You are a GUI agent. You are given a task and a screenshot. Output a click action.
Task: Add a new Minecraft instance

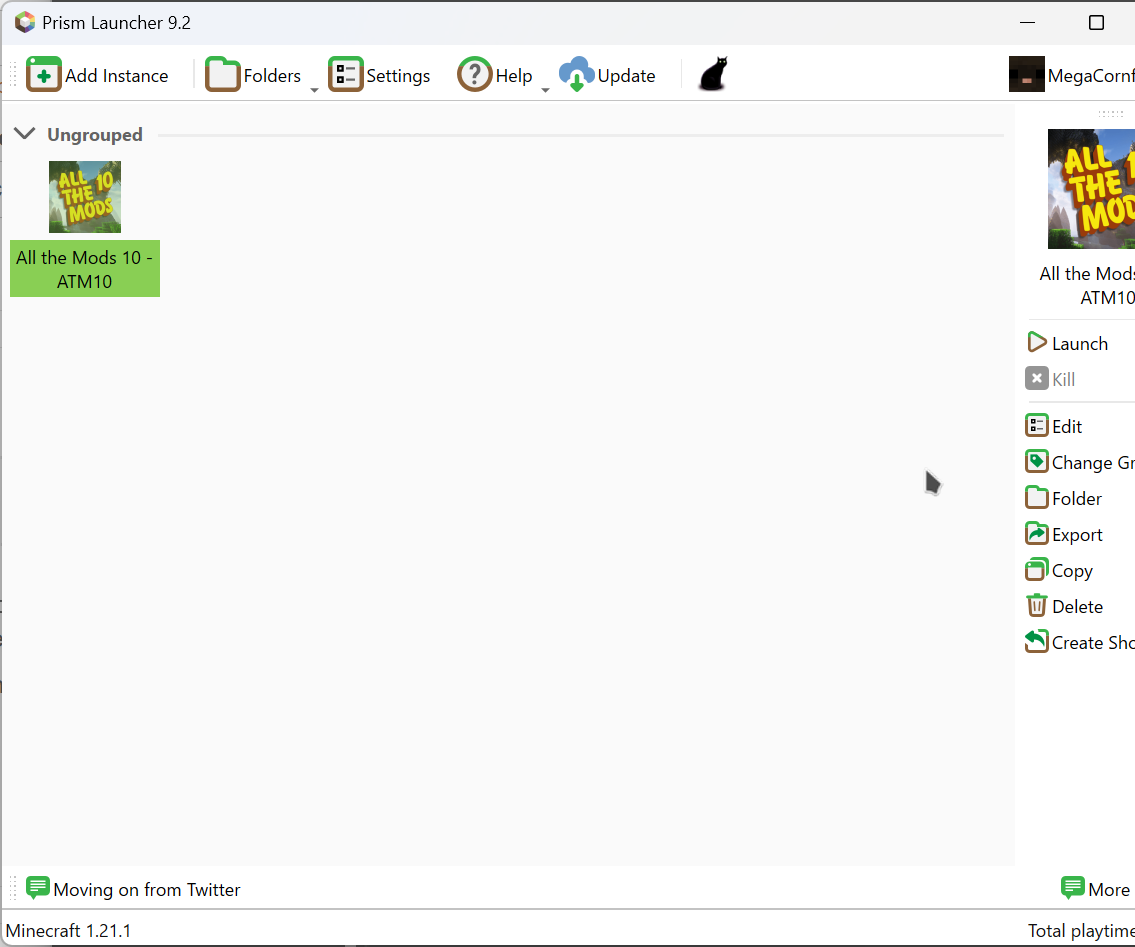[x=96, y=74]
